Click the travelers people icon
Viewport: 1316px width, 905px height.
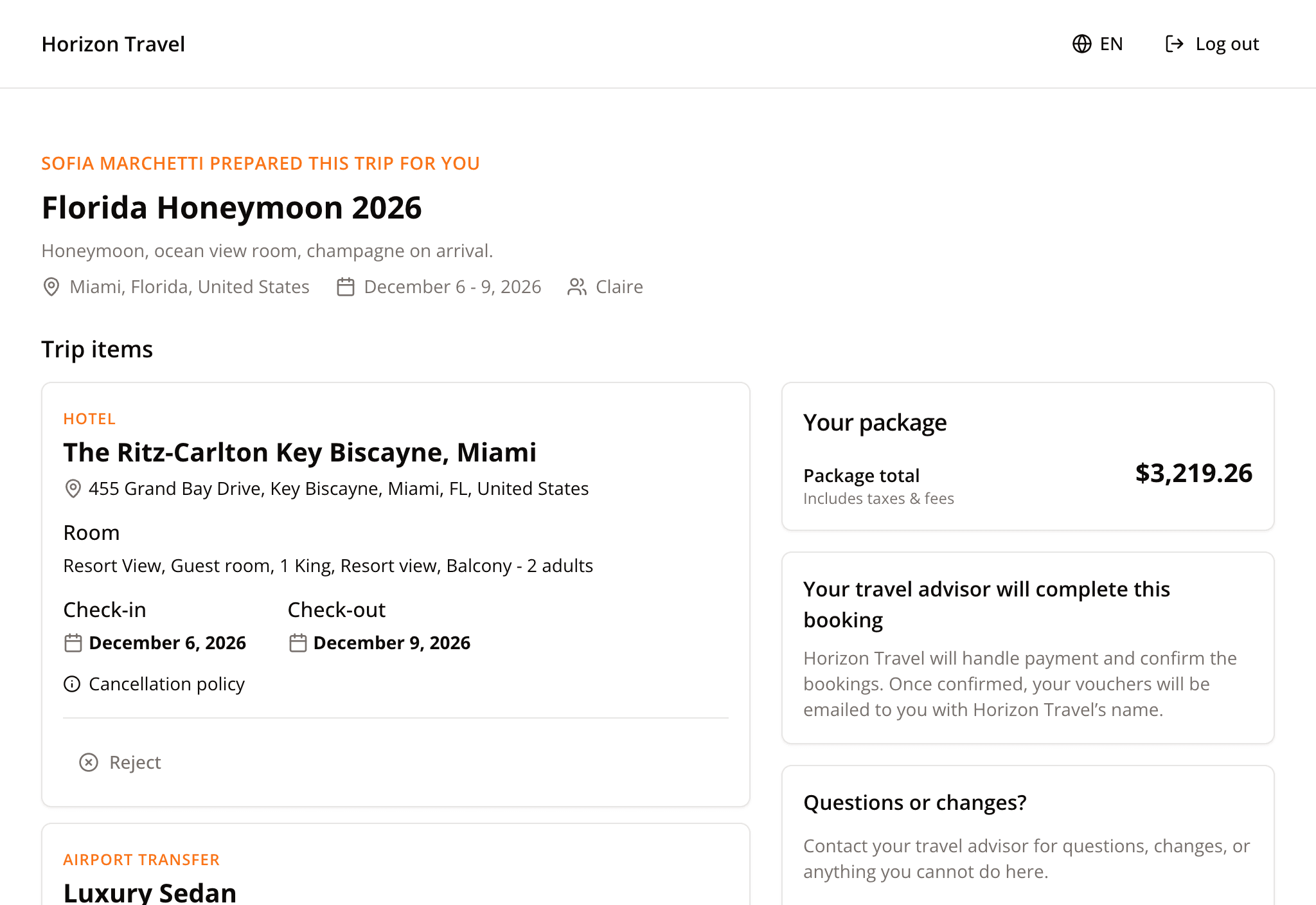point(577,287)
